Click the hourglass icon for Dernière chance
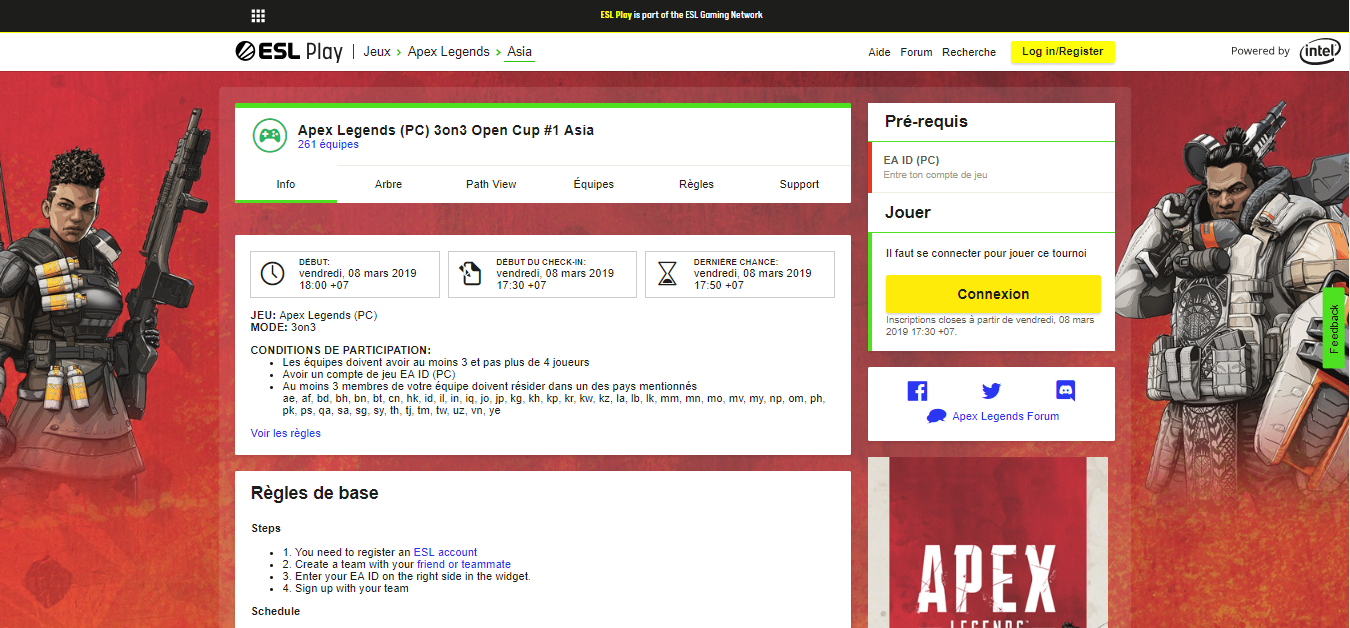 pos(667,274)
